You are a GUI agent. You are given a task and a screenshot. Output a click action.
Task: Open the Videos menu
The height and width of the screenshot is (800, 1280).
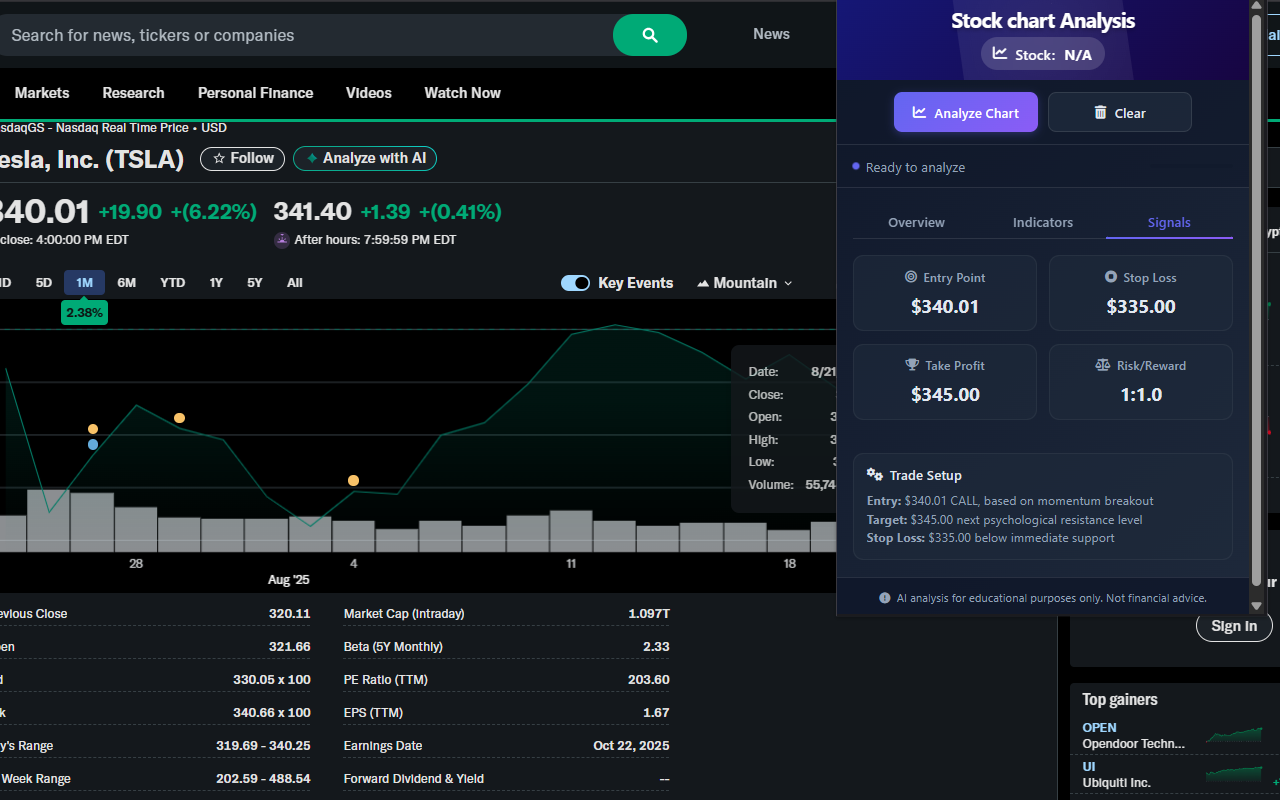pyautogui.click(x=369, y=93)
